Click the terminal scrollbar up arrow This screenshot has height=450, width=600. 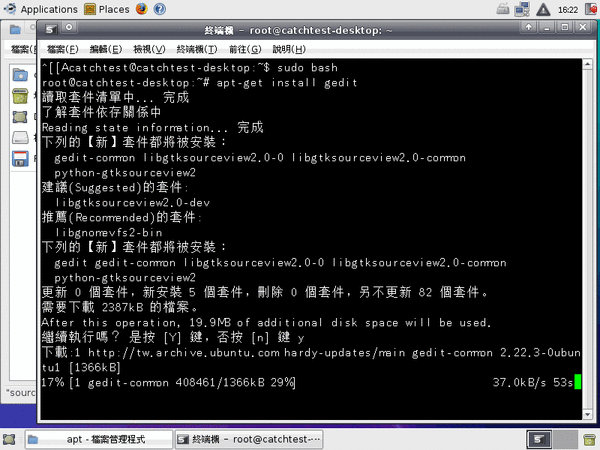click(588, 64)
